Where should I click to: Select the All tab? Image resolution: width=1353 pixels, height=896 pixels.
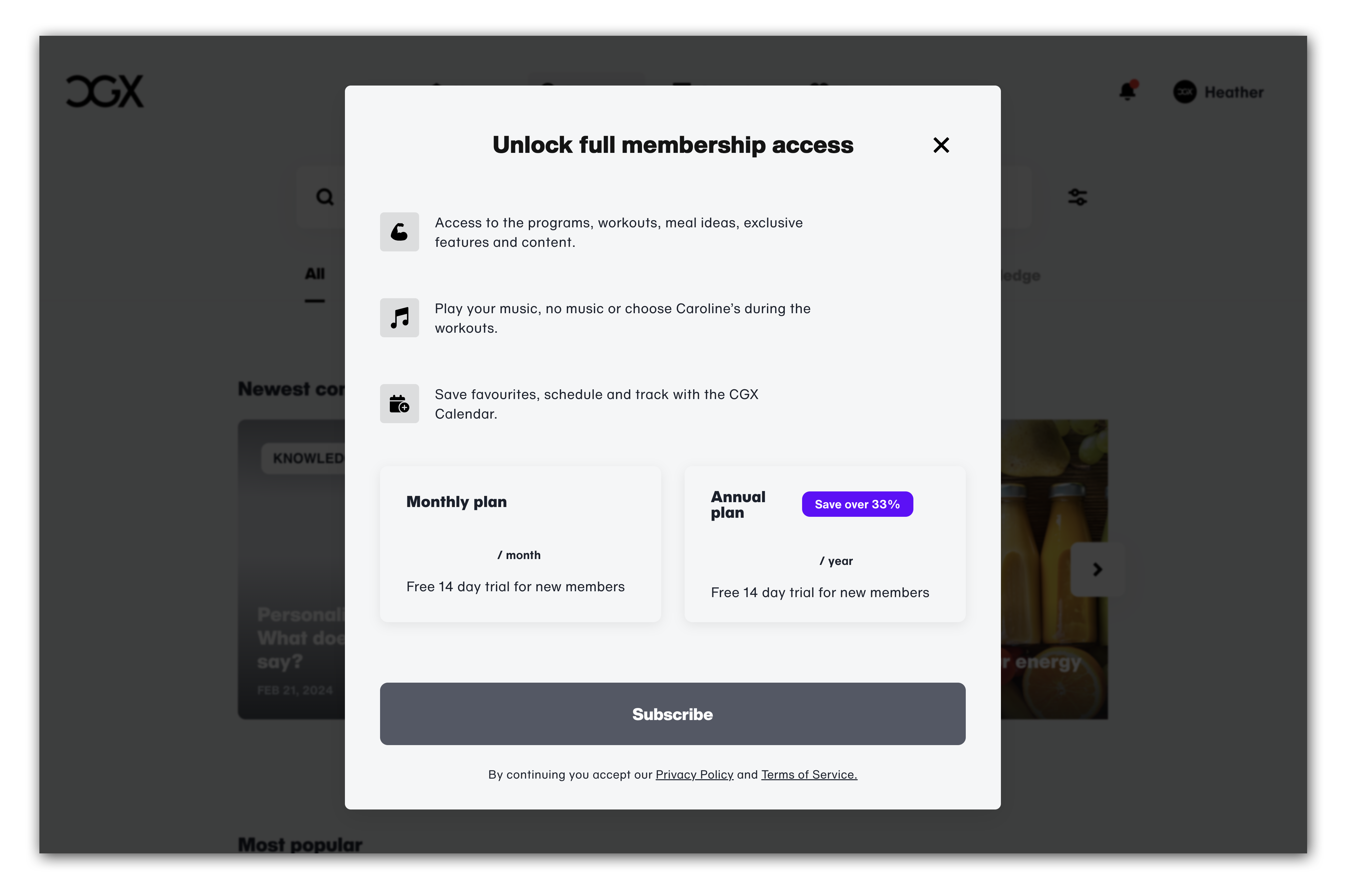(x=314, y=274)
